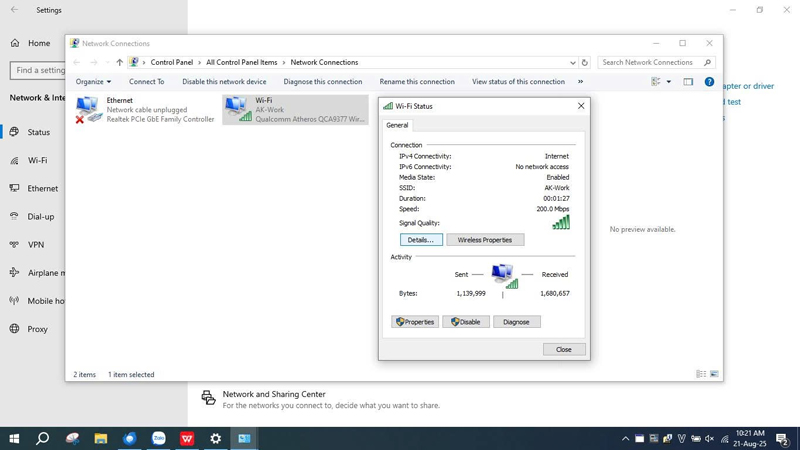Viewport: 800px width, 450px height.
Task: Choose Connect To in the command bar
Action: [x=146, y=82]
